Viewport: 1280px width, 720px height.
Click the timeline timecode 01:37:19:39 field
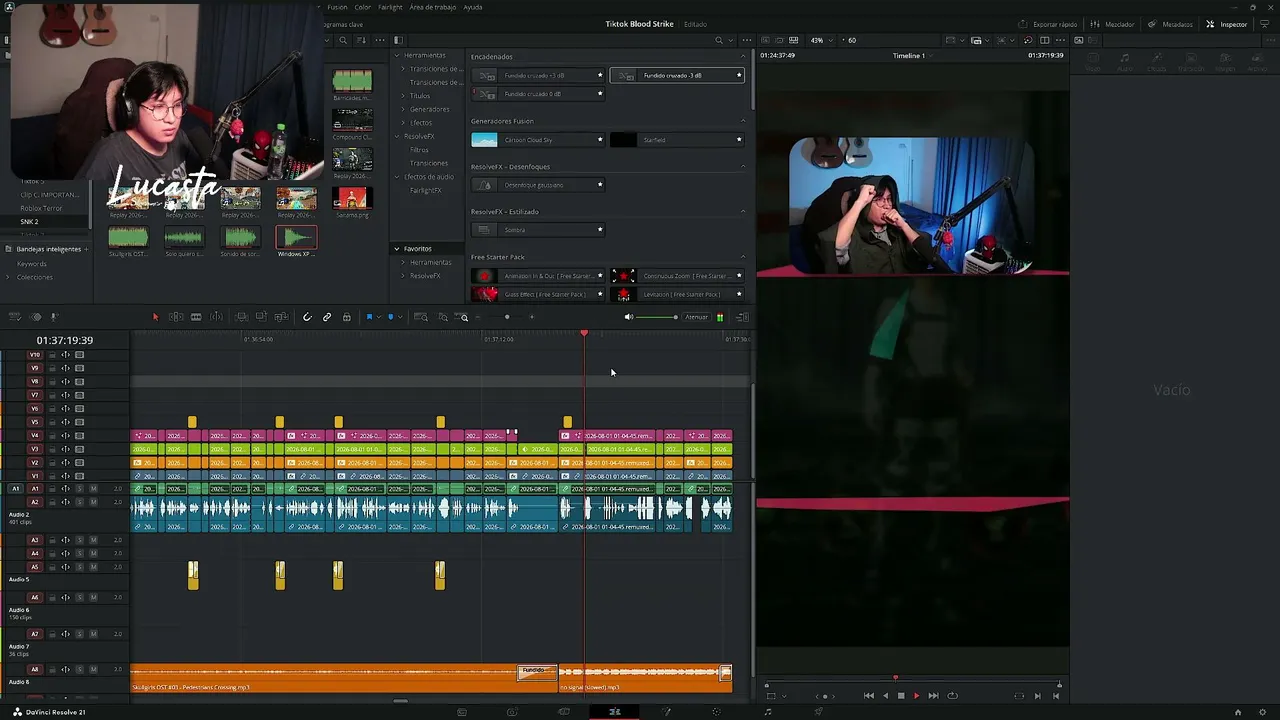[65, 340]
